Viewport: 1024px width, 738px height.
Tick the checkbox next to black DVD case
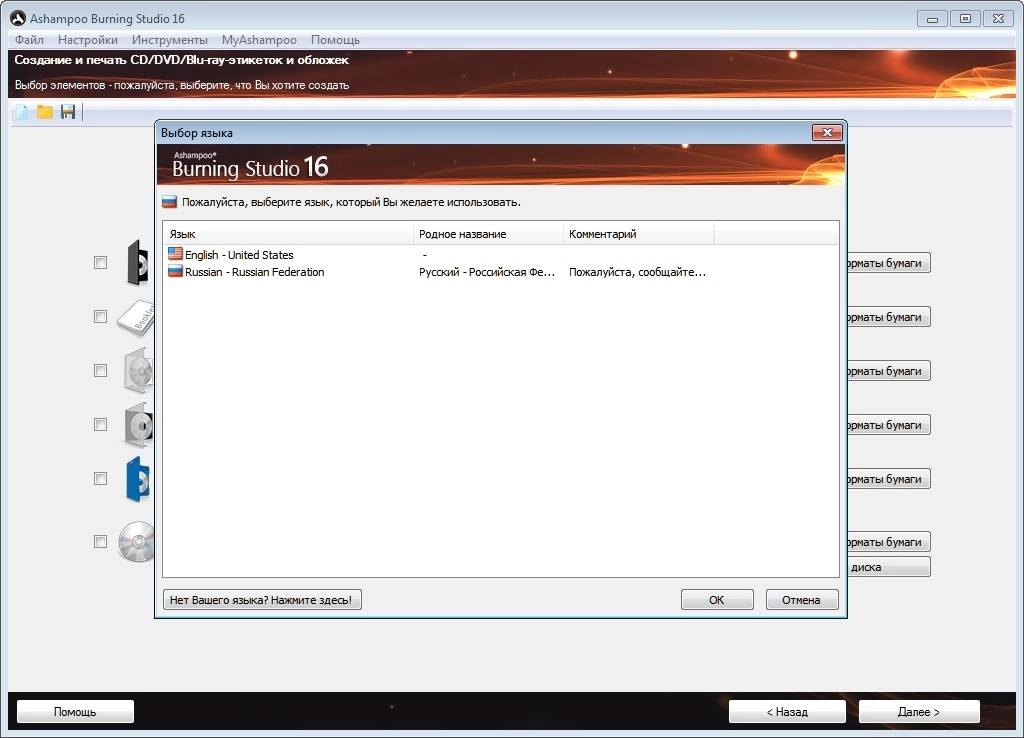pos(100,263)
